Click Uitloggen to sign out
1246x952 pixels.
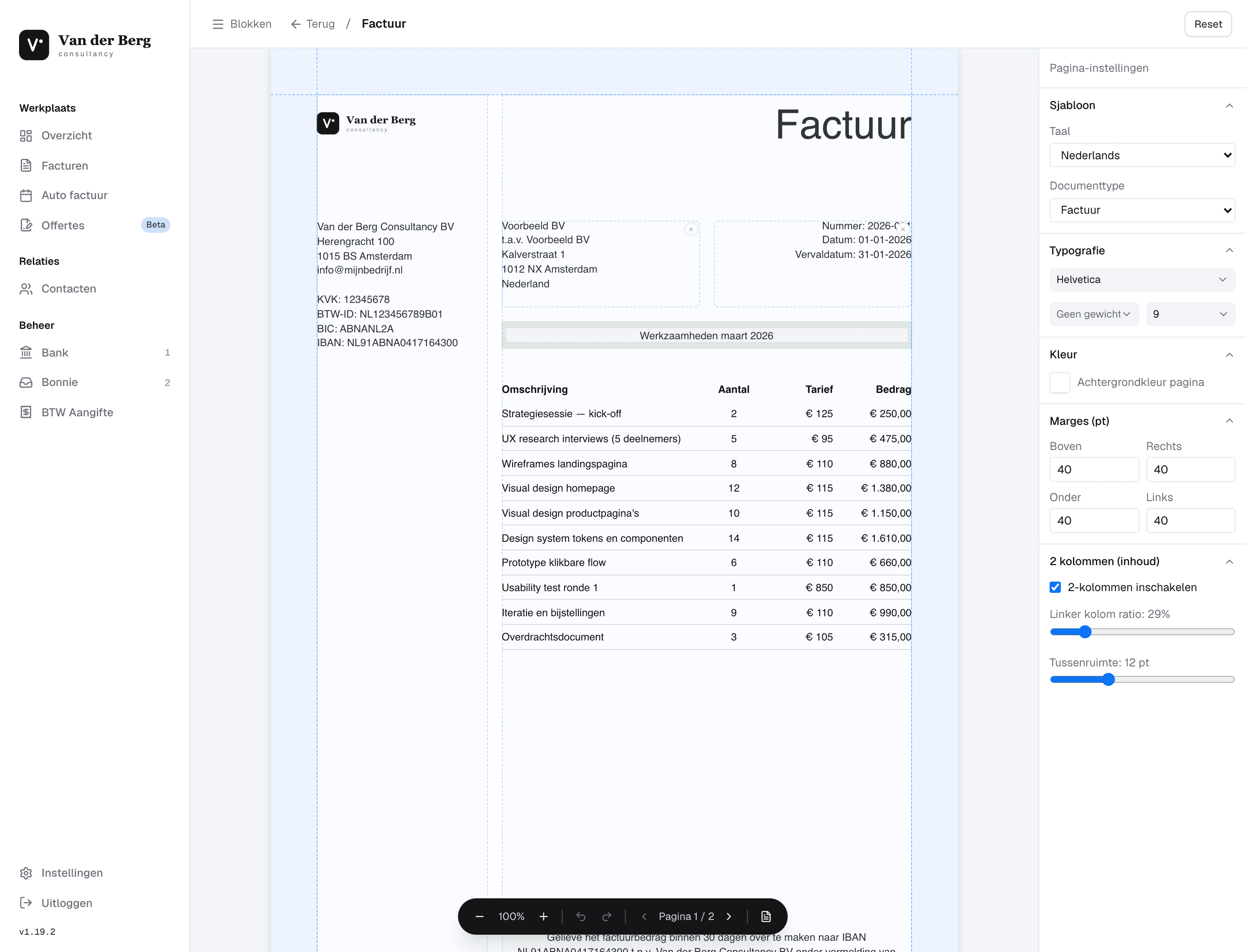pyautogui.click(x=95, y=903)
